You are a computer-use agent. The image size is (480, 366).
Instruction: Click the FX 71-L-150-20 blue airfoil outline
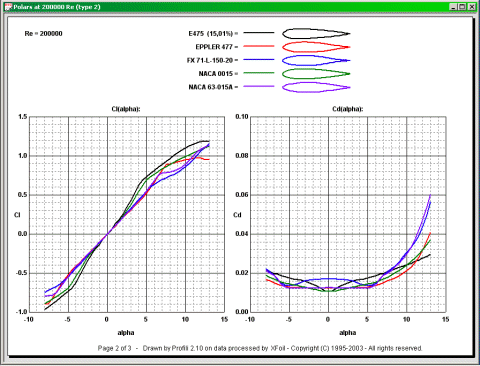click(x=316, y=60)
